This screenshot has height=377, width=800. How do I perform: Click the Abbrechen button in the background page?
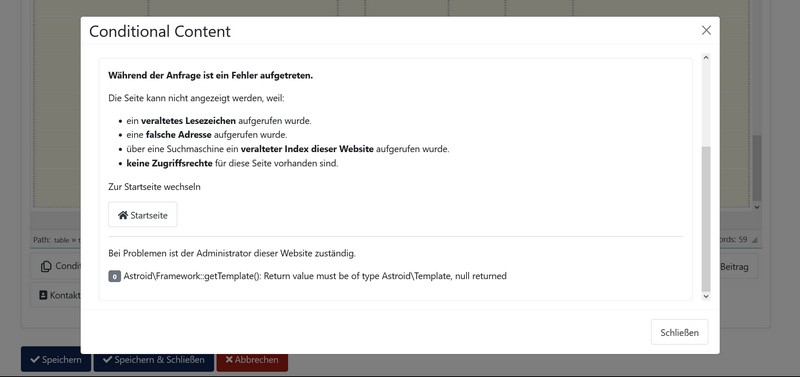click(252, 360)
